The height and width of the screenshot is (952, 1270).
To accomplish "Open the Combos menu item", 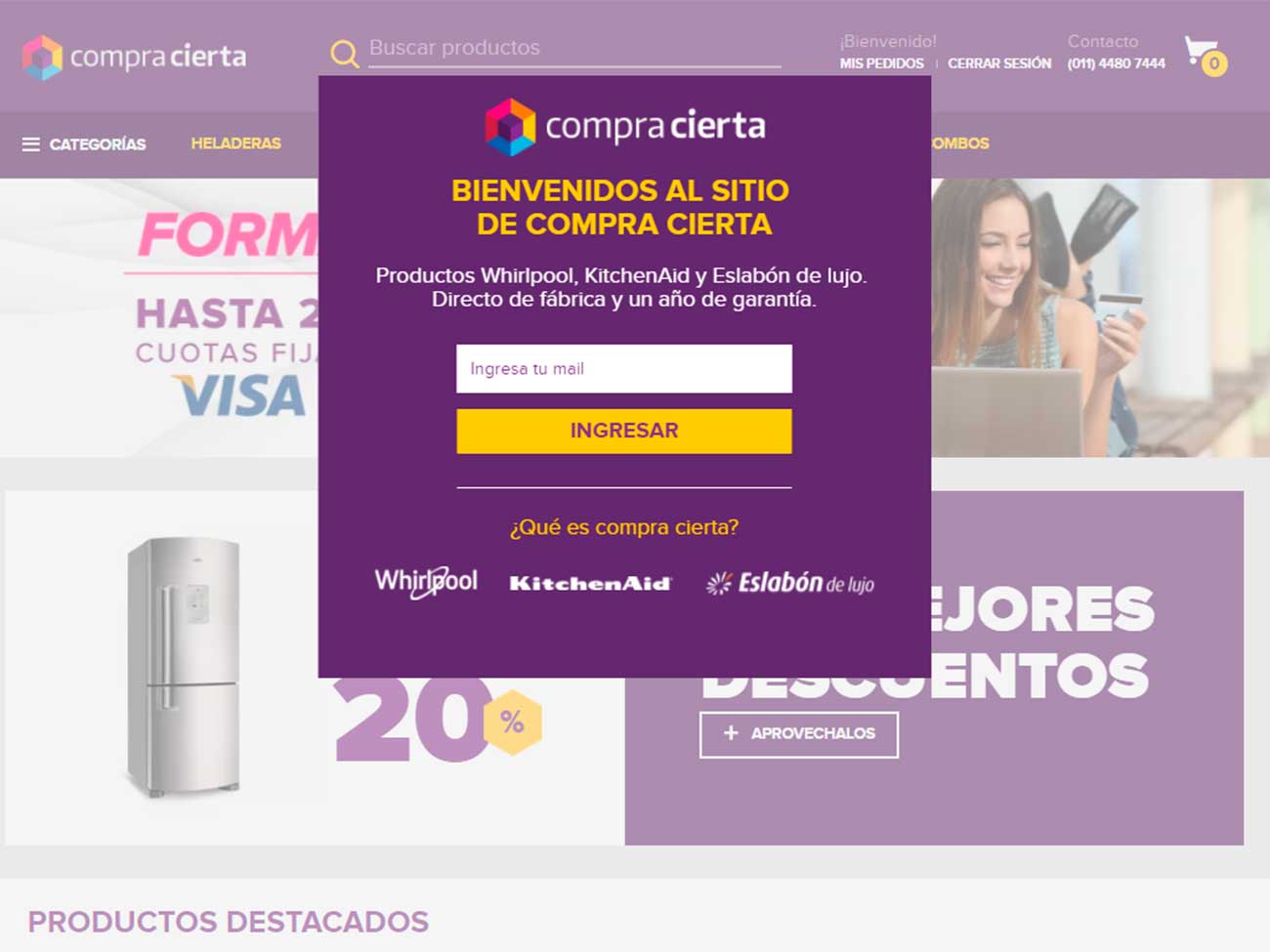I will click(x=959, y=144).
